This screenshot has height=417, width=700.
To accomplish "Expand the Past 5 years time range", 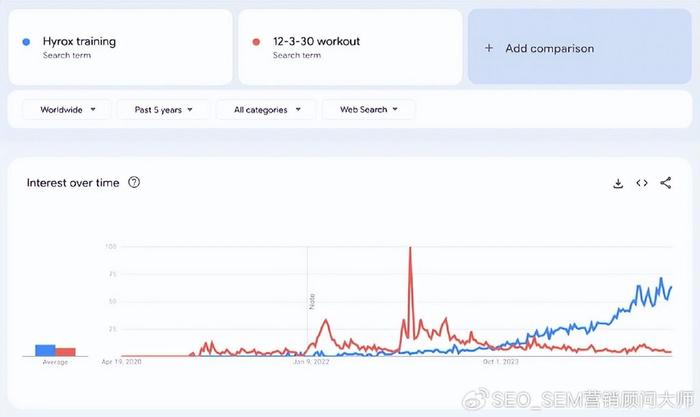I will [x=163, y=109].
